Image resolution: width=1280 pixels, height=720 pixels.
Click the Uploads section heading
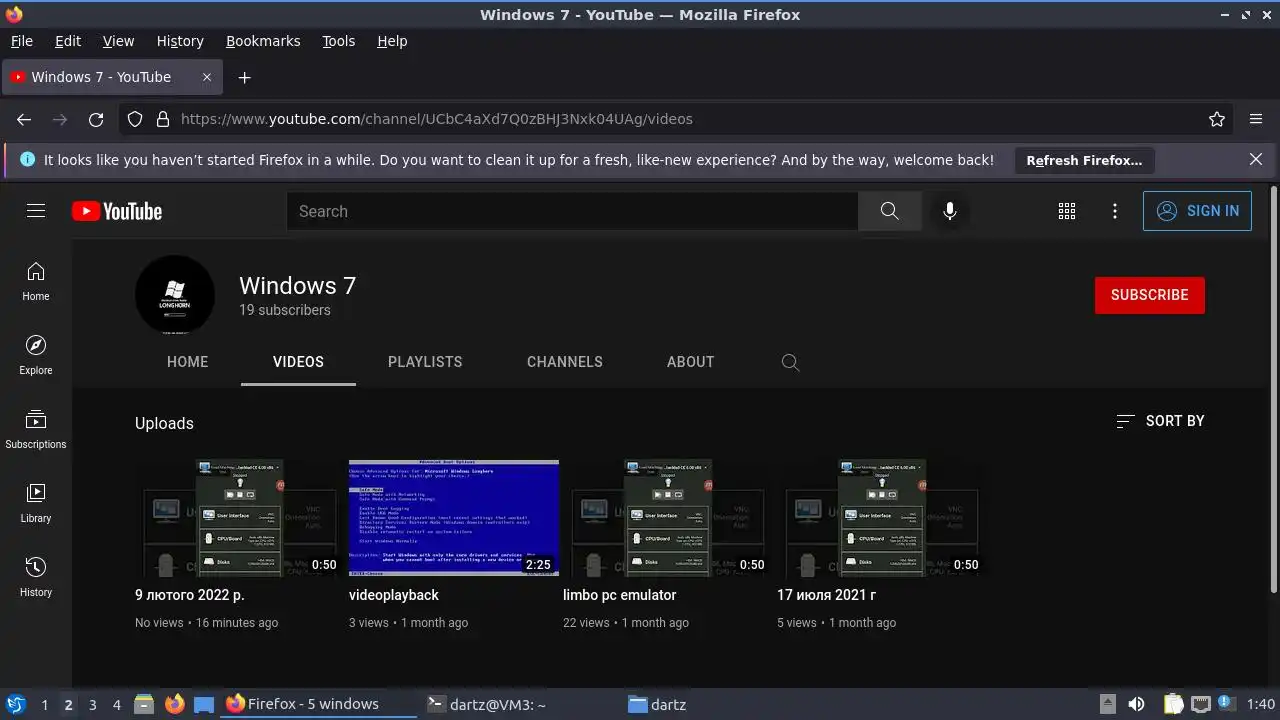point(164,423)
